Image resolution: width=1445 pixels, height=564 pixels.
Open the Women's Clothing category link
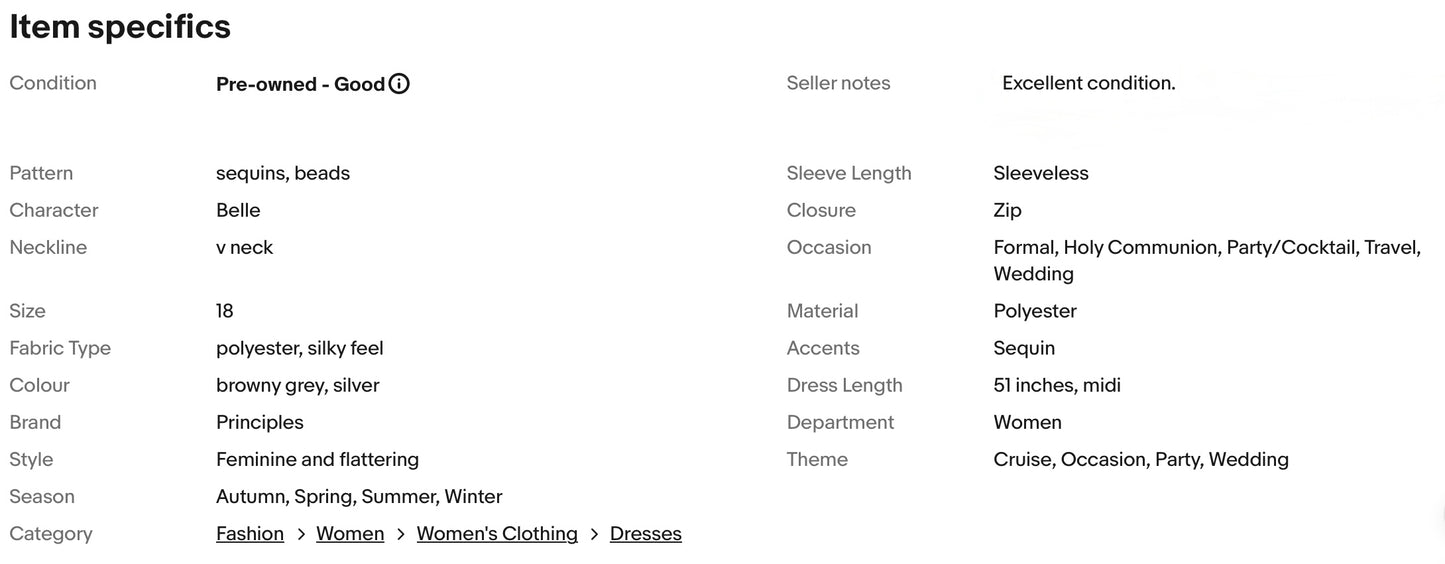pos(497,534)
